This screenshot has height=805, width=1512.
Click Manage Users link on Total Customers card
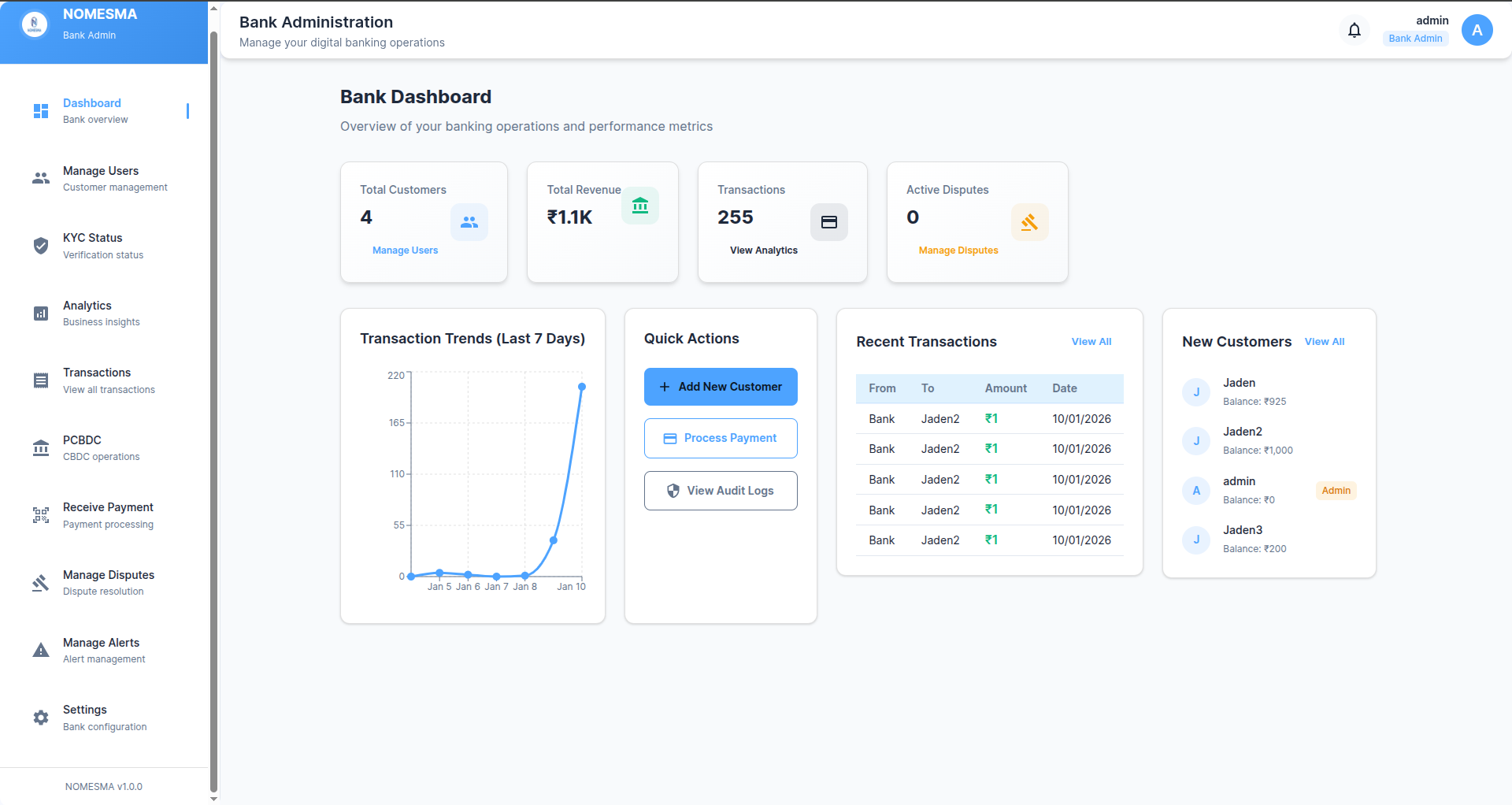click(x=404, y=250)
